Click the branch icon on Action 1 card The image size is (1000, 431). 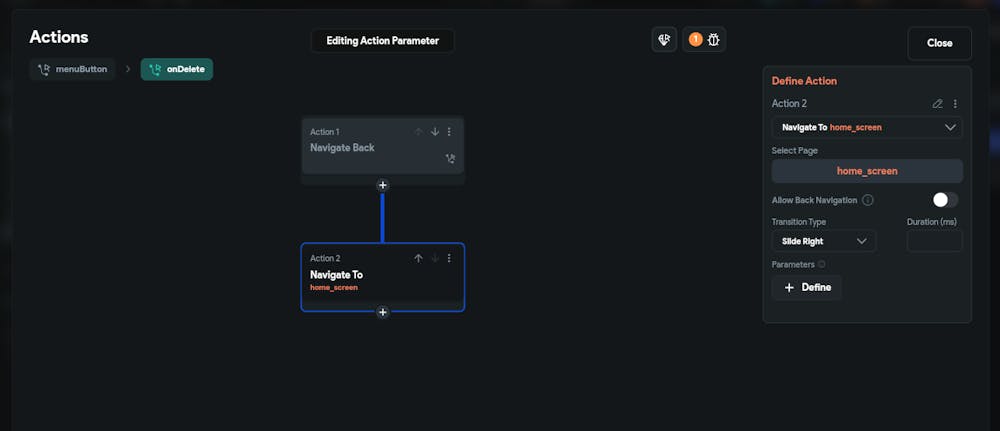pos(449,158)
